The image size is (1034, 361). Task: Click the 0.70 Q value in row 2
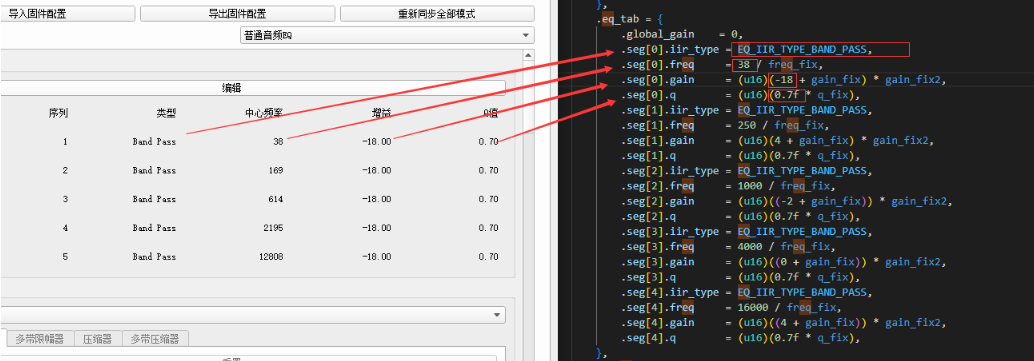coord(489,170)
